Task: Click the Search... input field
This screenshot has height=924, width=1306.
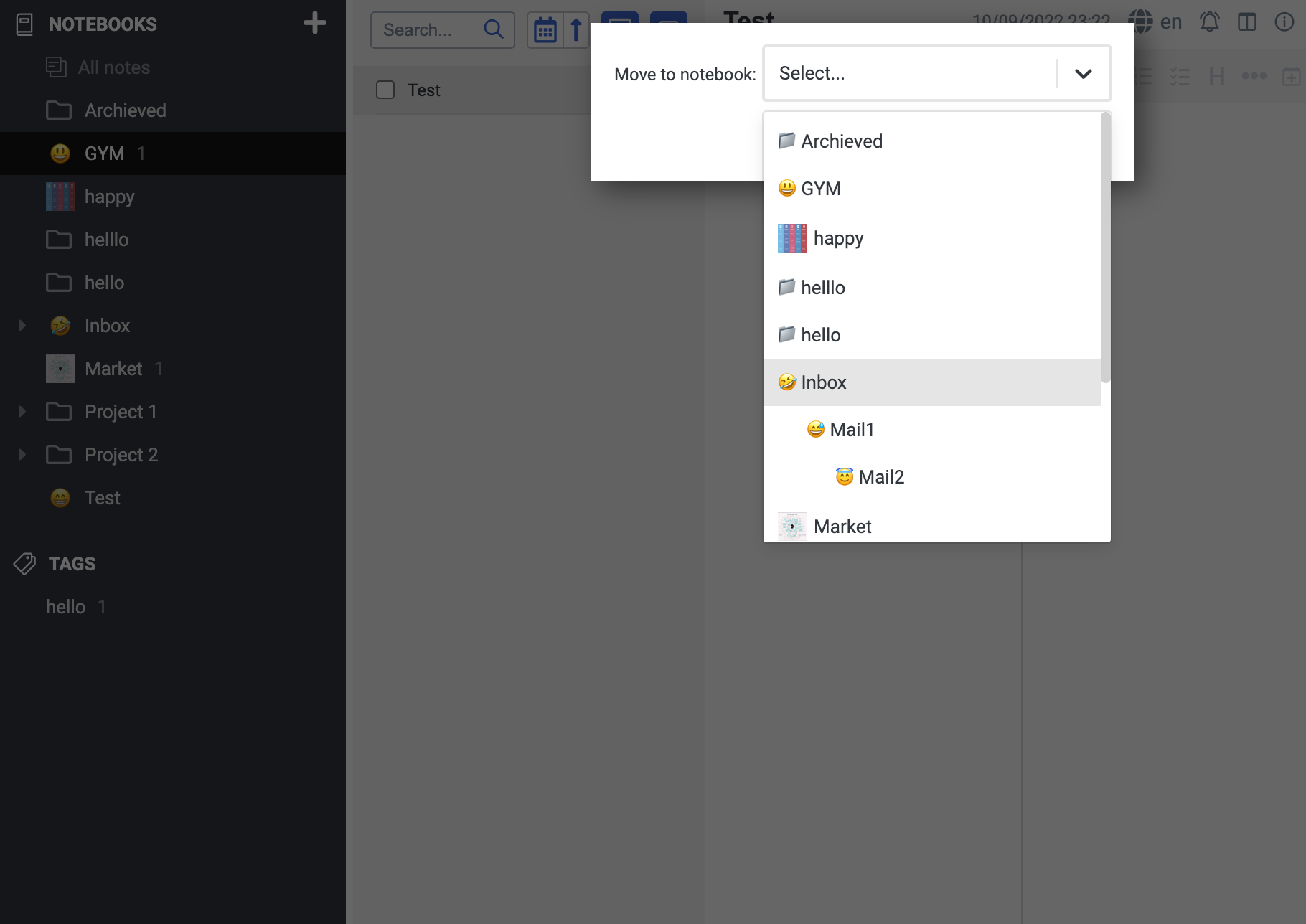Action: pyautogui.click(x=431, y=29)
